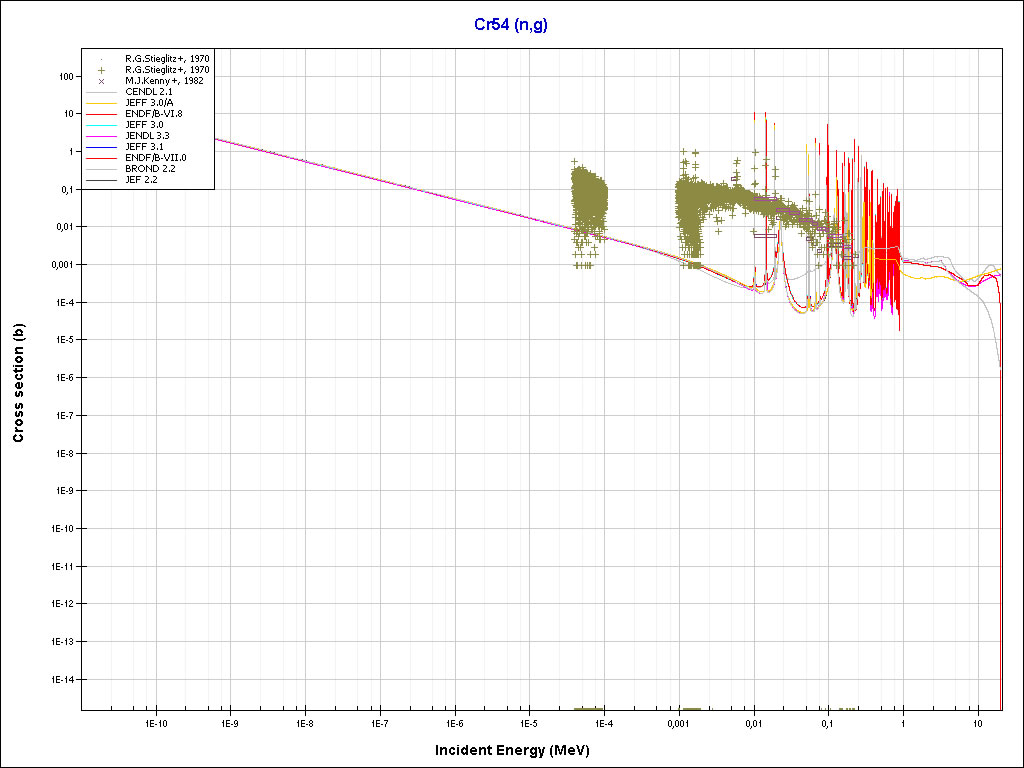Click the yellow JEFF 3.0/A legend line
The image size is (1024, 768).
point(102,102)
